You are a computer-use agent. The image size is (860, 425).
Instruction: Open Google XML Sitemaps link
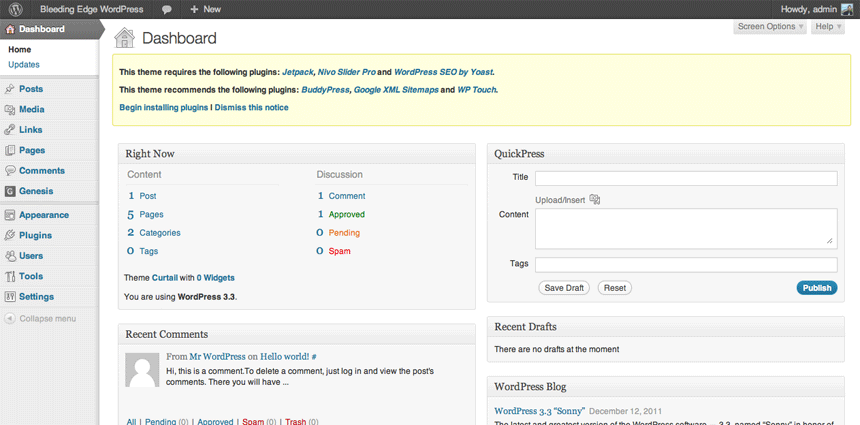pyautogui.click(x=396, y=90)
